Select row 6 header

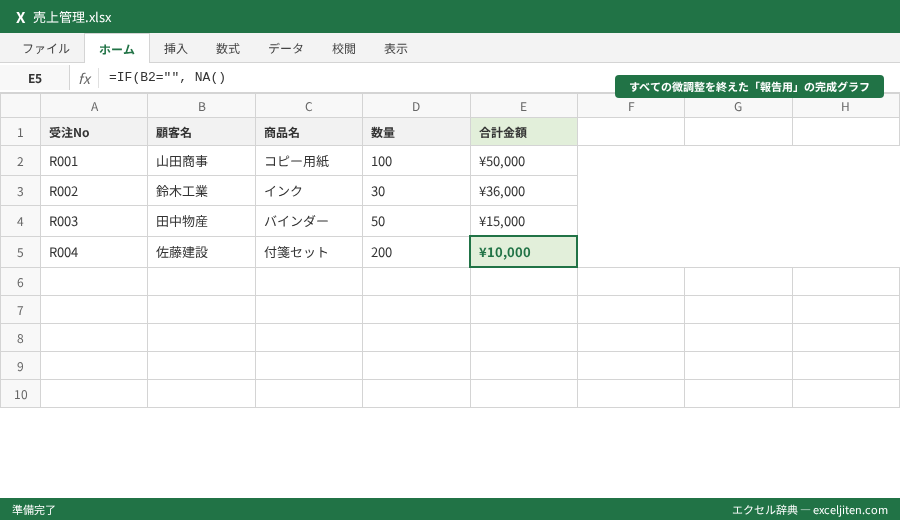click(20, 282)
